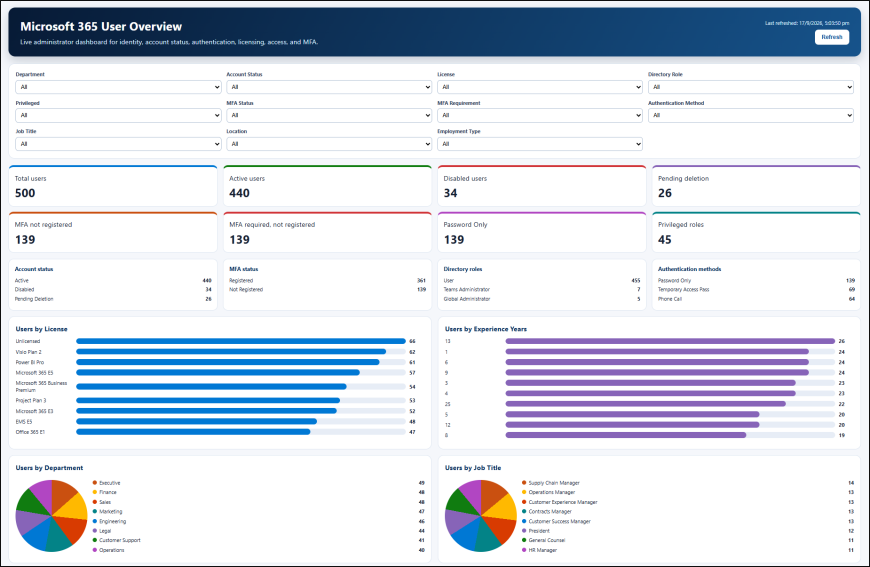This screenshot has height=567, width=870.
Task: Open the Employment Type filter dropdown
Action: 540,144
